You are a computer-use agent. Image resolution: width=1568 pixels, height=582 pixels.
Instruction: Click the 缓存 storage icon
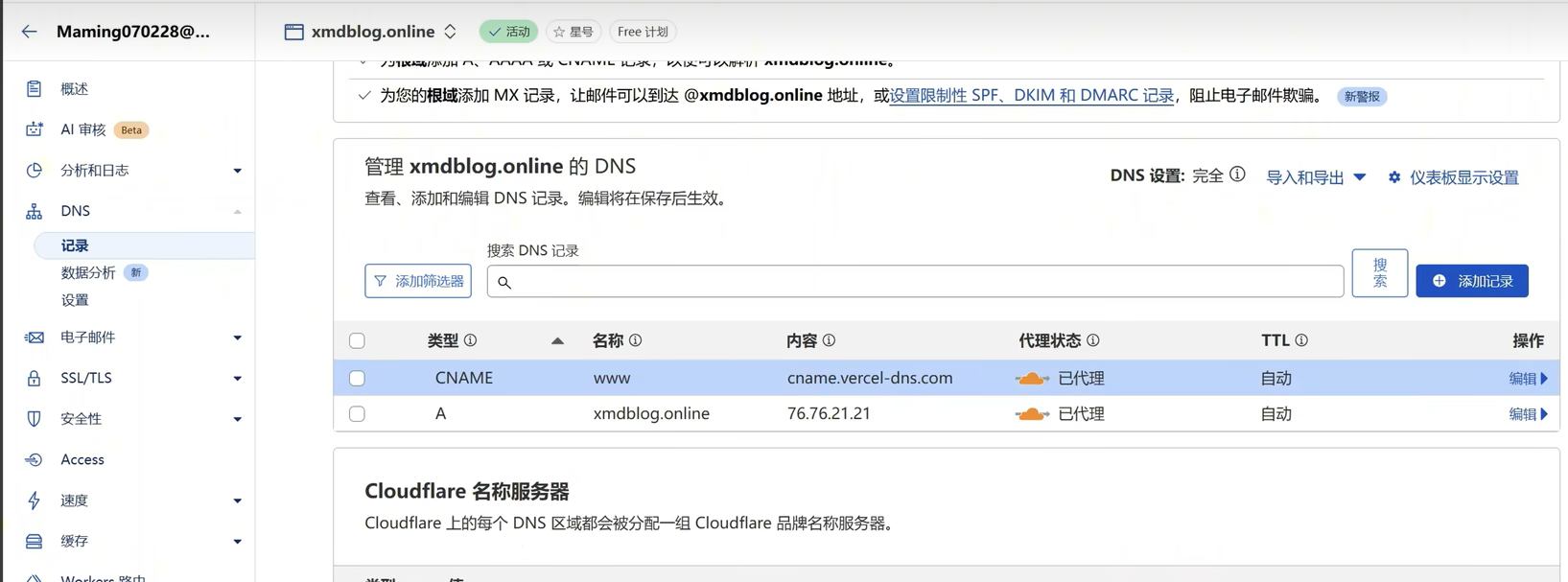tap(35, 541)
